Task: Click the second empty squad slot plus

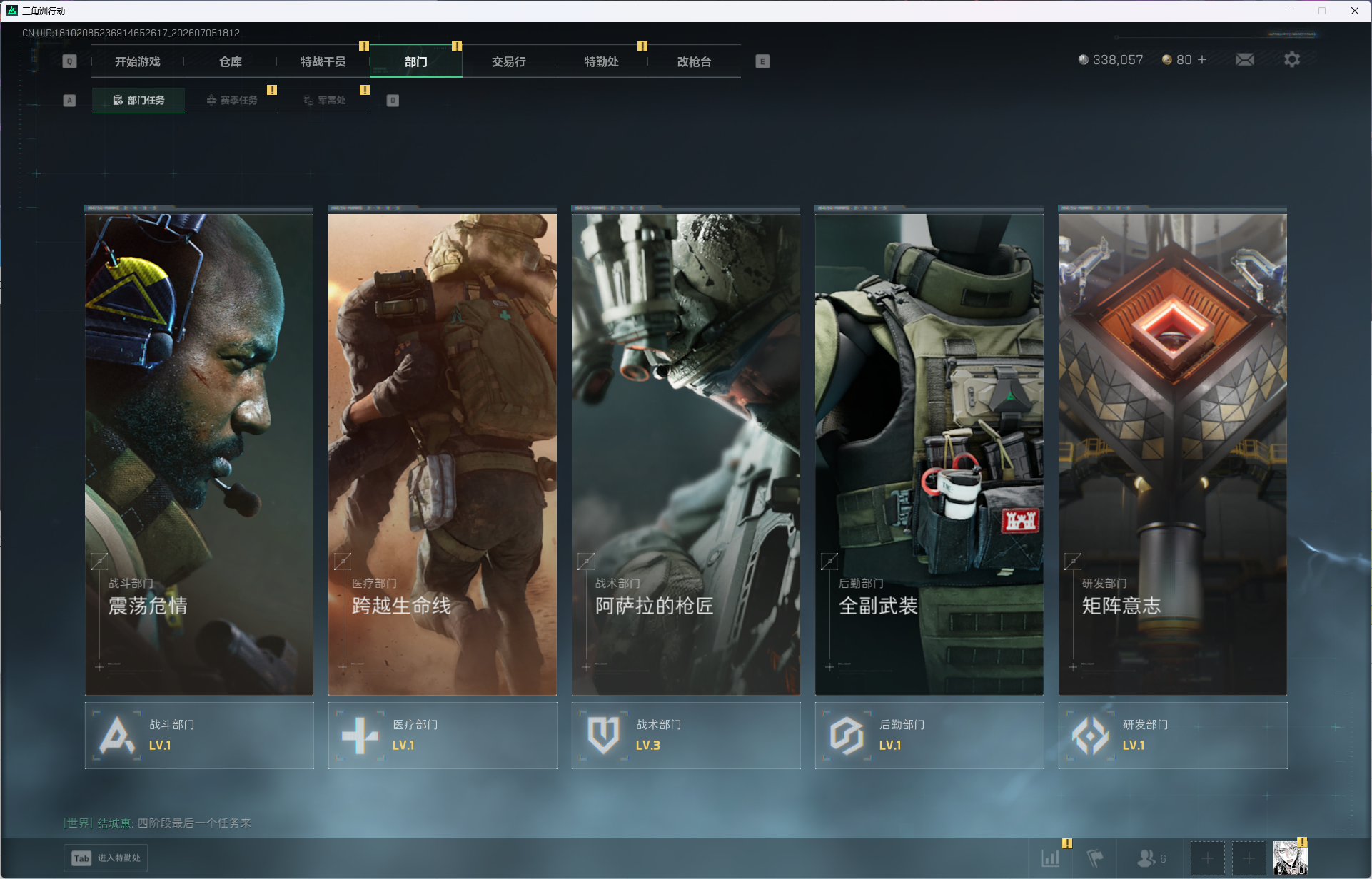Action: coord(1249,858)
